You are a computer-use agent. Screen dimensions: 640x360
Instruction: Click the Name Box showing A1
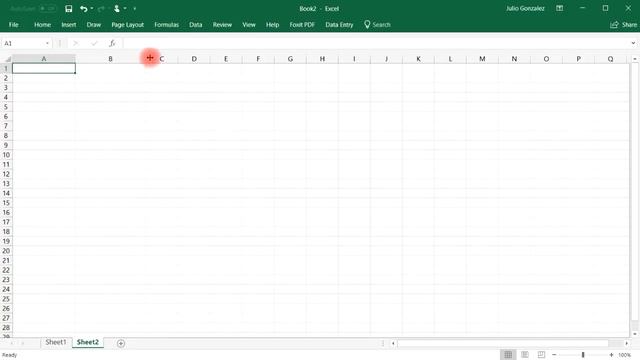[22, 43]
